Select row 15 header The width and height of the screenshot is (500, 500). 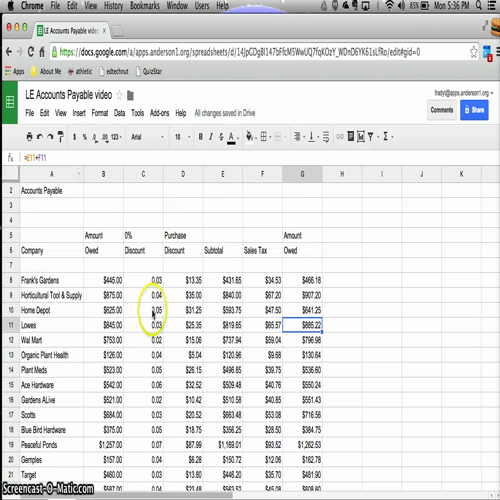[11, 385]
